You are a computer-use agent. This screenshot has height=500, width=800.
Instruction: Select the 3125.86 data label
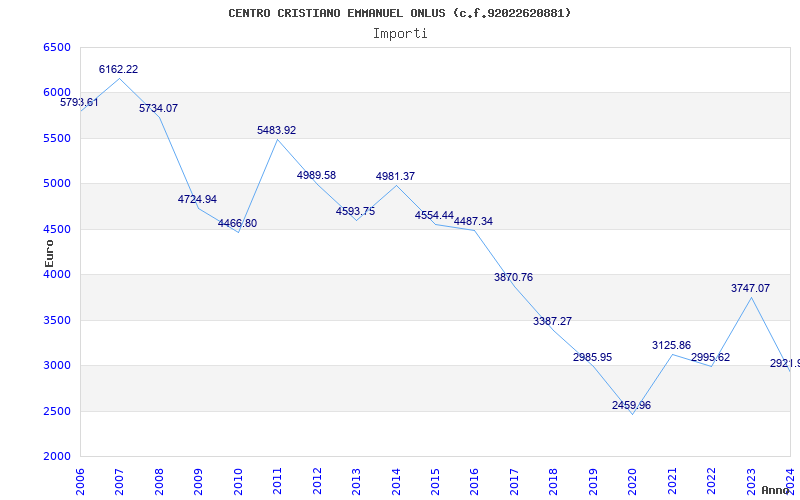pyautogui.click(x=671, y=345)
